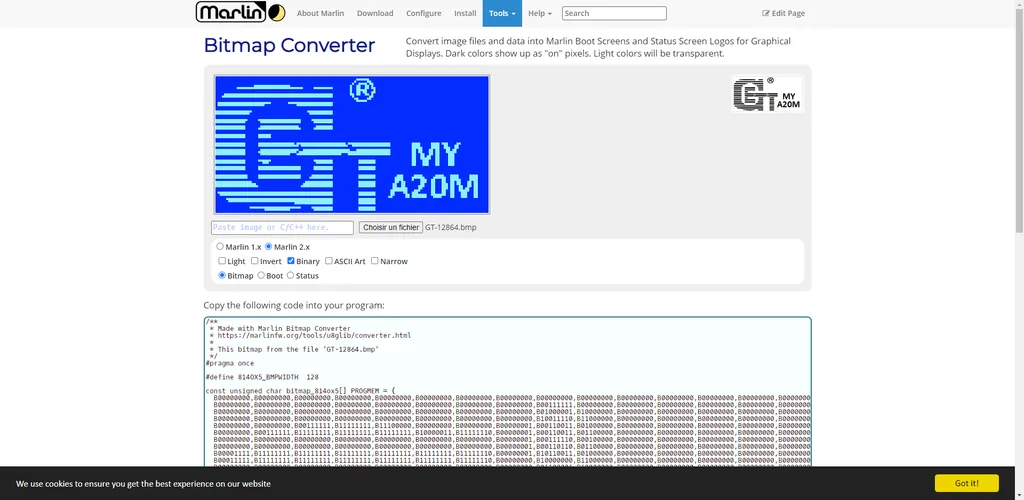This screenshot has height=500, width=1024.
Task: Select the Bitmap radio button
Action: click(222, 275)
